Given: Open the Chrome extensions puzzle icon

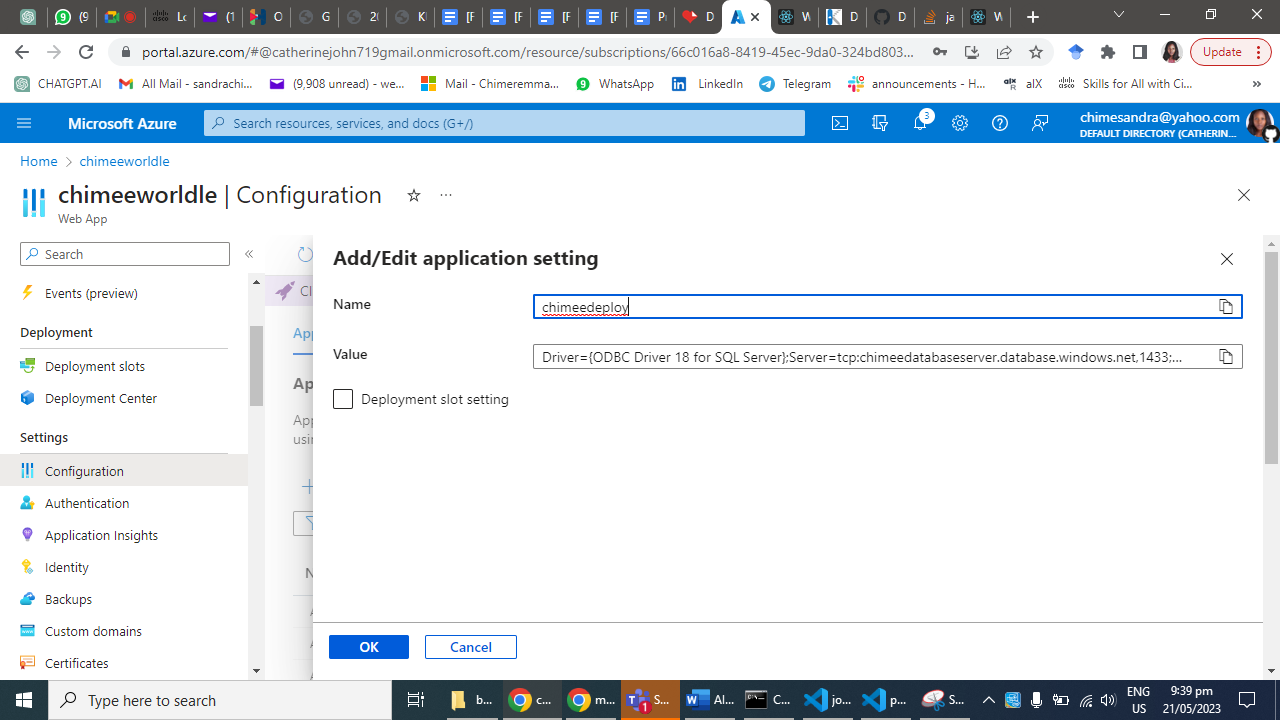Looking at the screenshot, I should coord(1108,52).
